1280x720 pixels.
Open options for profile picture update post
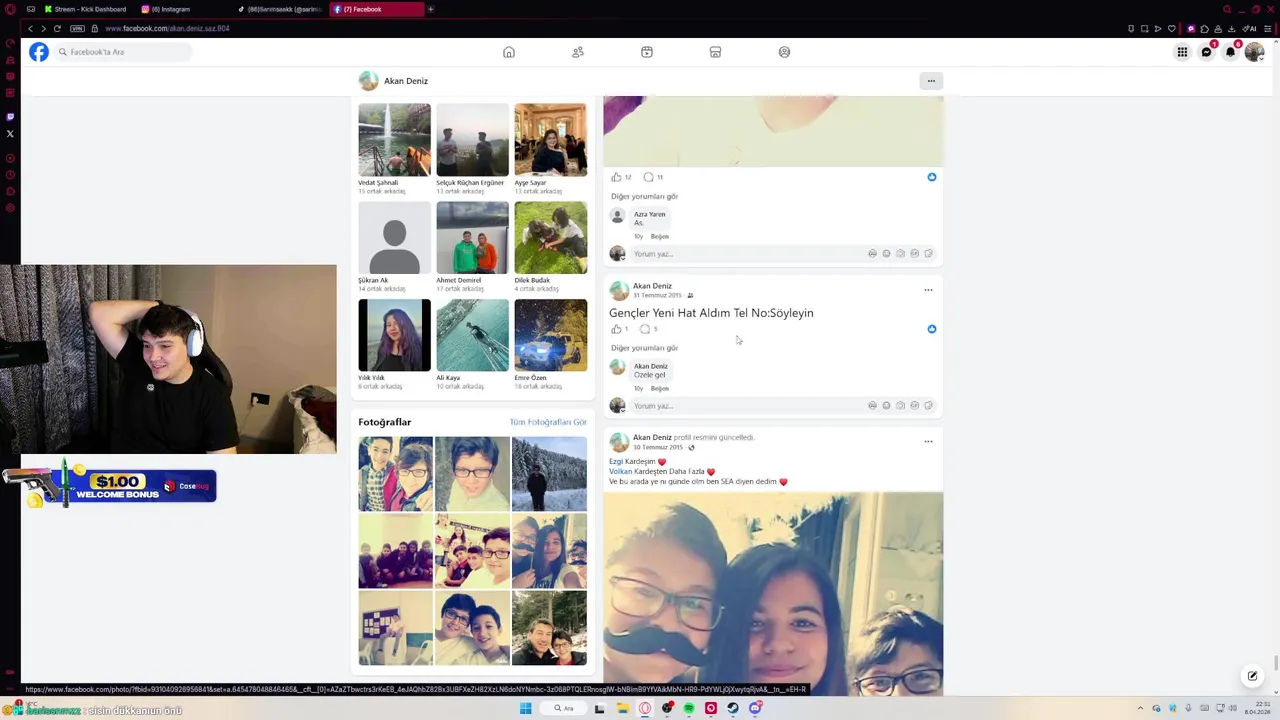click(928, 441)
